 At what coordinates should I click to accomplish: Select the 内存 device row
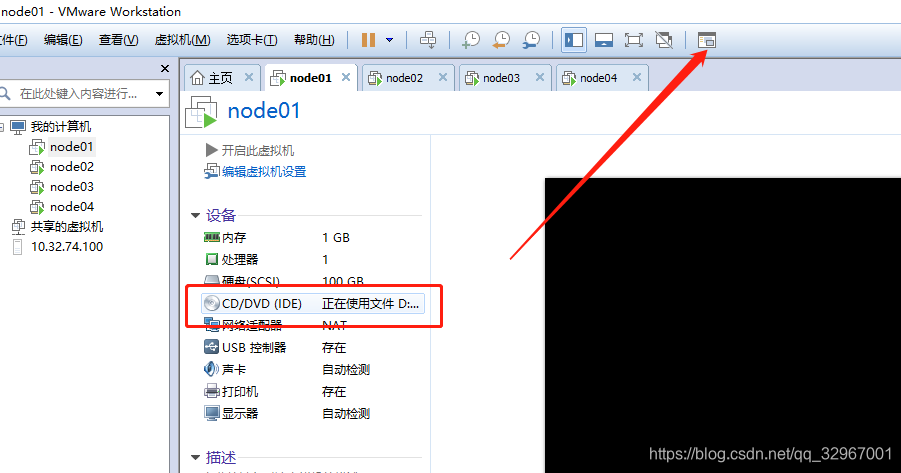pos(313,237)
